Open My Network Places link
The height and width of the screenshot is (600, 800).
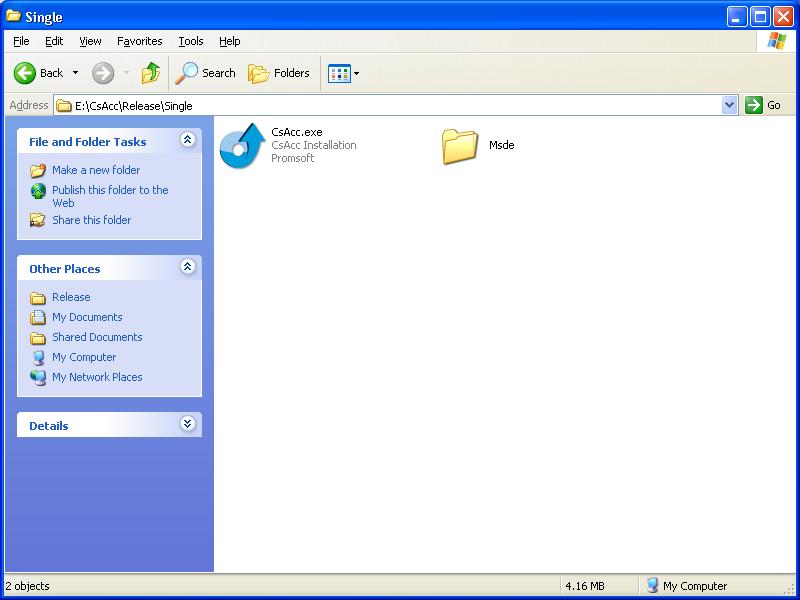(x=97, y=377)
